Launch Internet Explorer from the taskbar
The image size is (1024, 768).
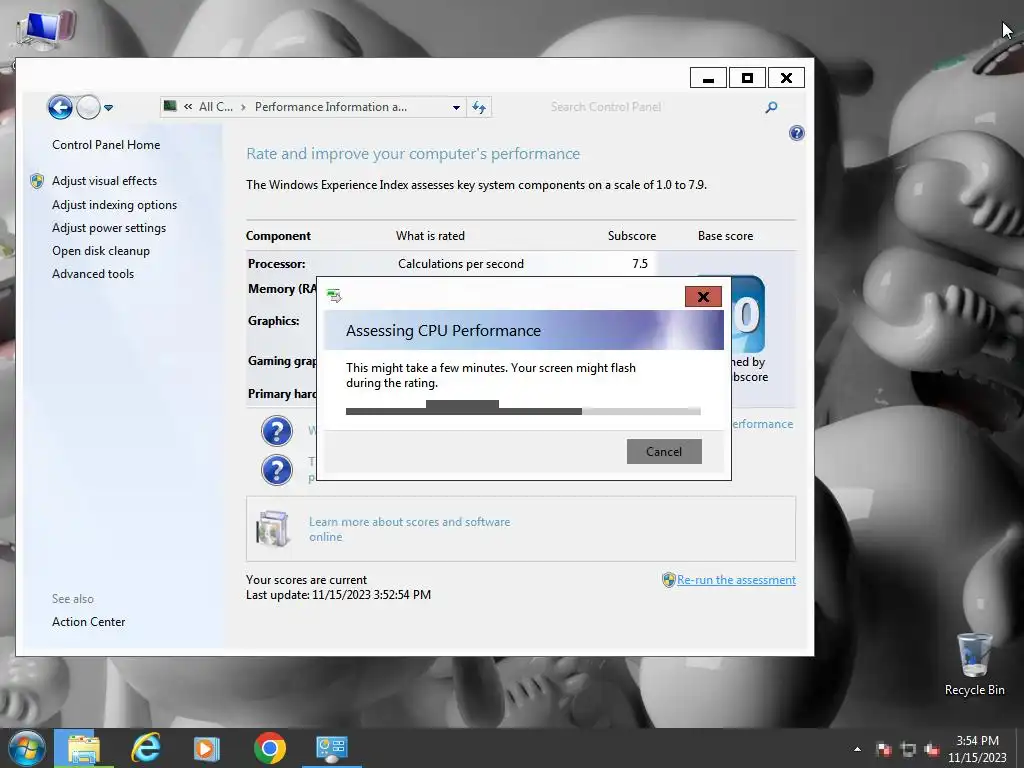tap(146, 748)
